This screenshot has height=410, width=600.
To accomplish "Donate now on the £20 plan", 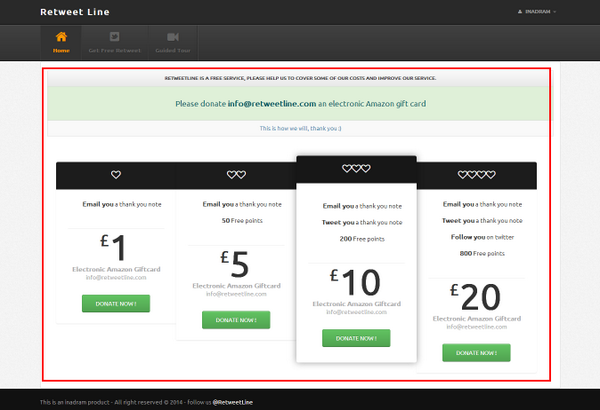I will [476, 353].
